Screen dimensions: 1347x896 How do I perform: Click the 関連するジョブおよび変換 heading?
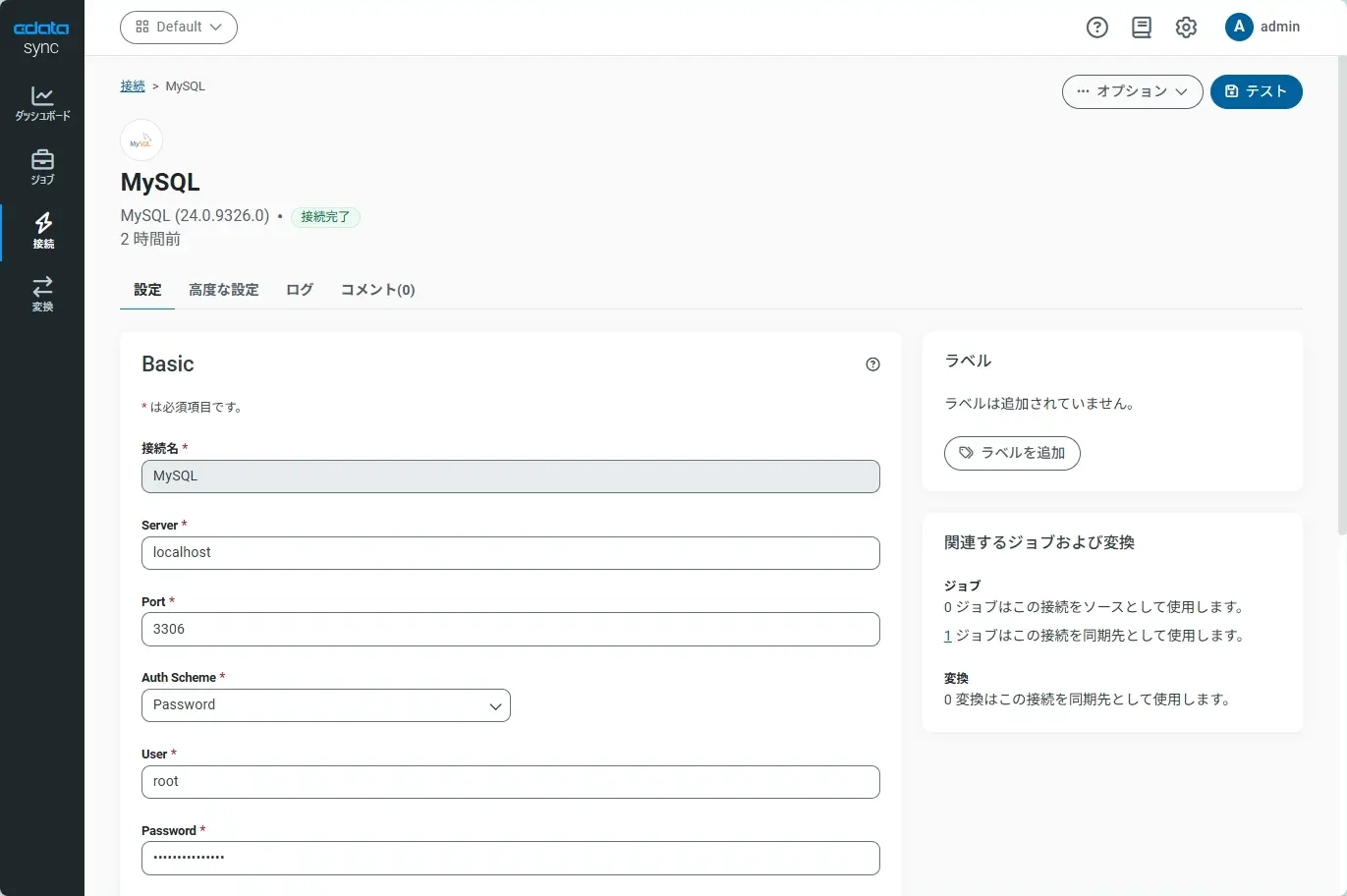coord(1039,542)
